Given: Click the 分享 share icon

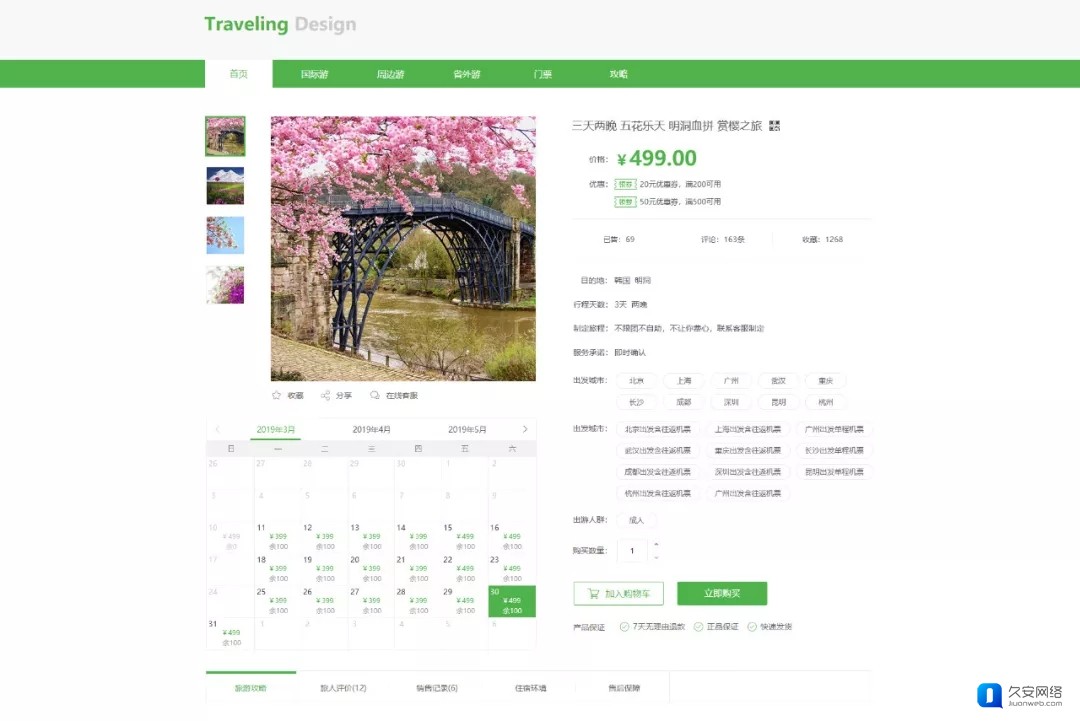Looking at the screenshot, I should click(x=325, y=395).
